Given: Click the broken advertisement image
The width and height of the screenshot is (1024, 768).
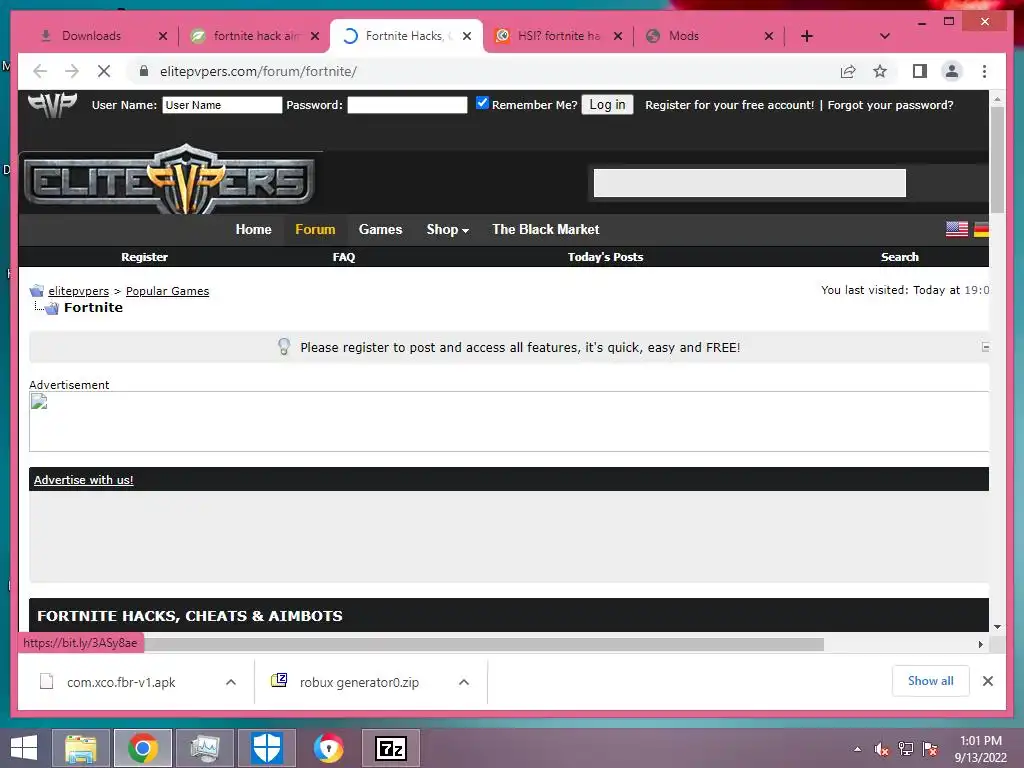Looking at the screenshot, I should coord(39,402).
